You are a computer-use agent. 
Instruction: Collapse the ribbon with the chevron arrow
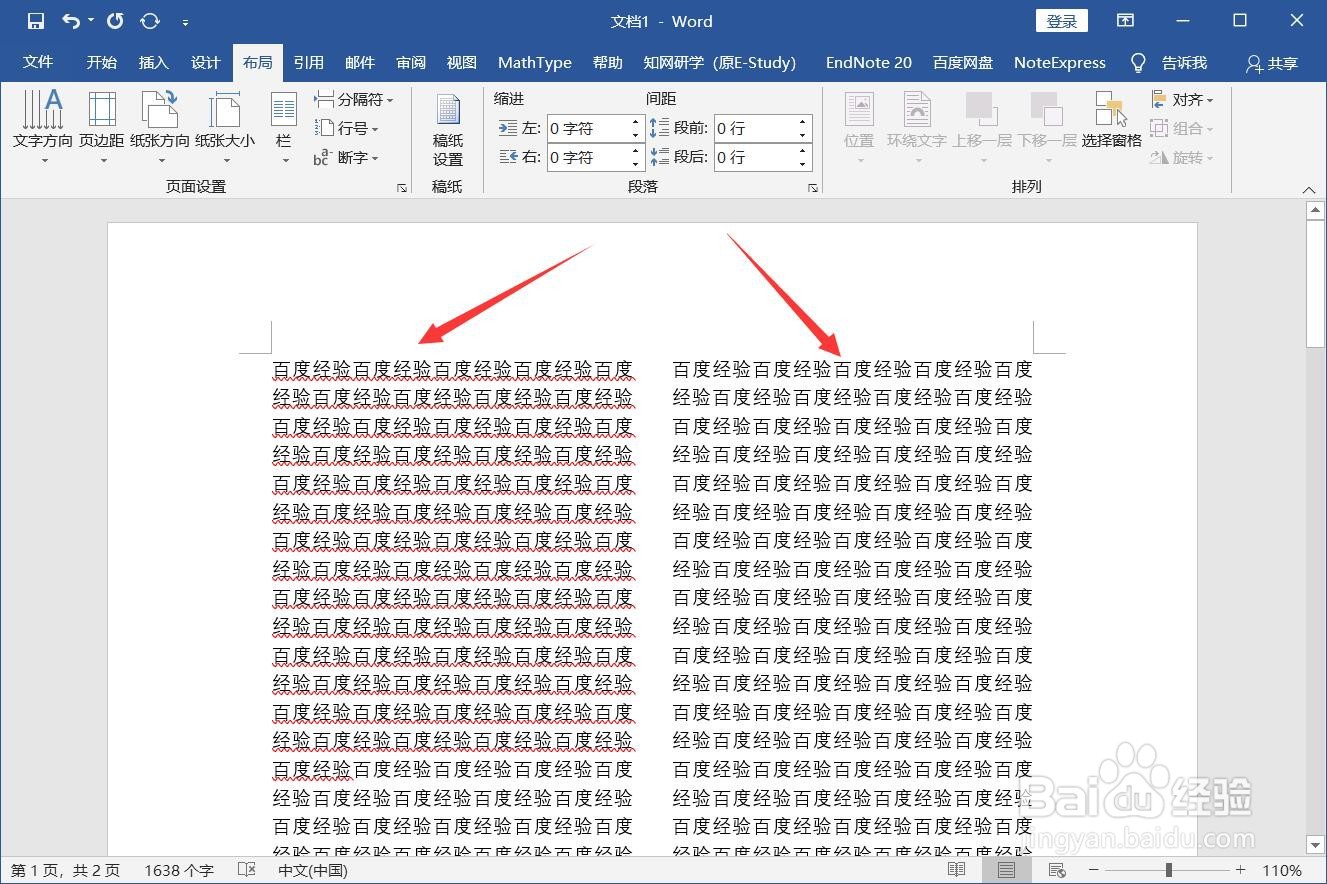(1309, 190)
